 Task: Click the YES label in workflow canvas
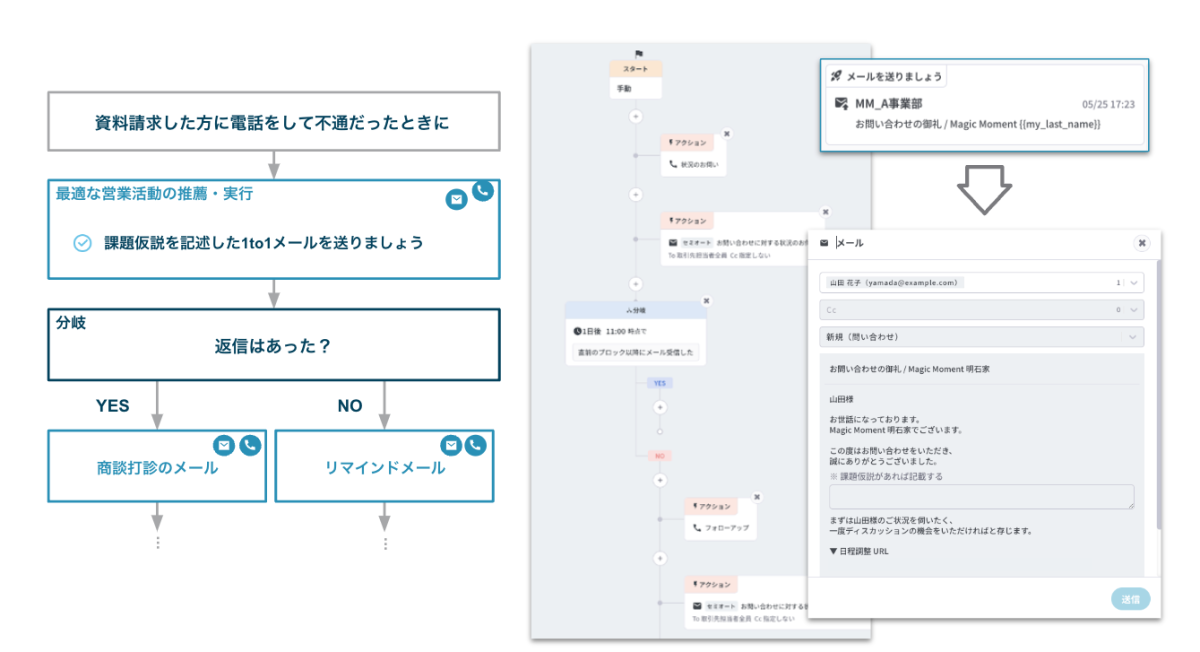658,383
